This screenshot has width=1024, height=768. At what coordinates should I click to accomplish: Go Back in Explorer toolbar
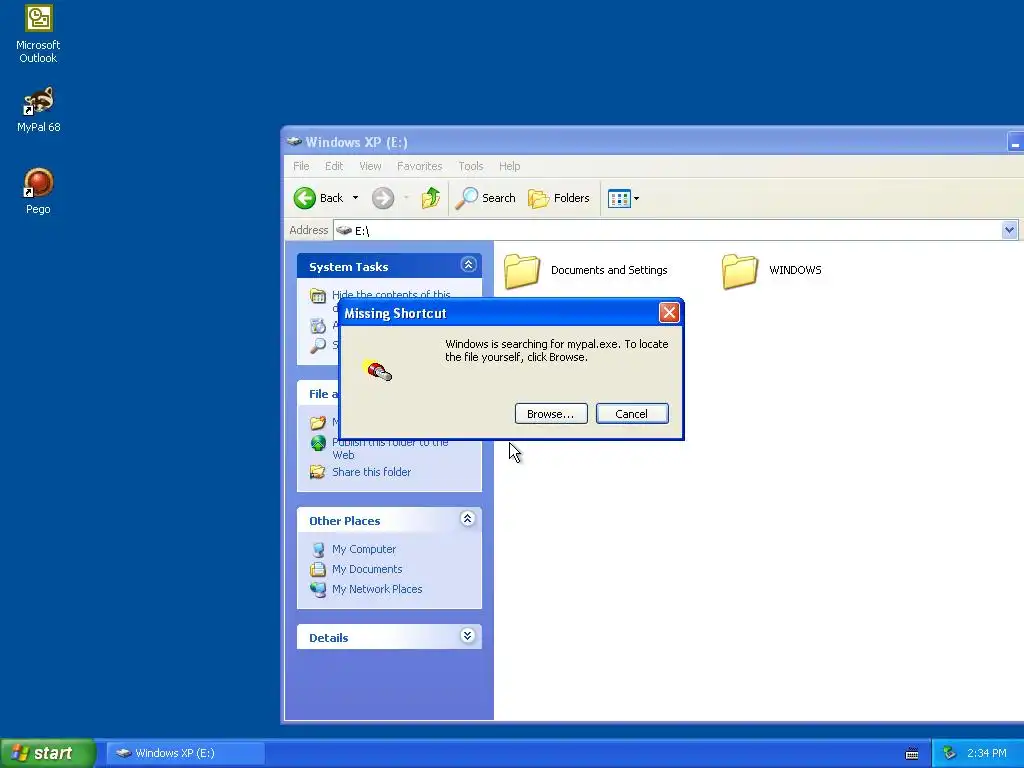(x=319, y=198)
